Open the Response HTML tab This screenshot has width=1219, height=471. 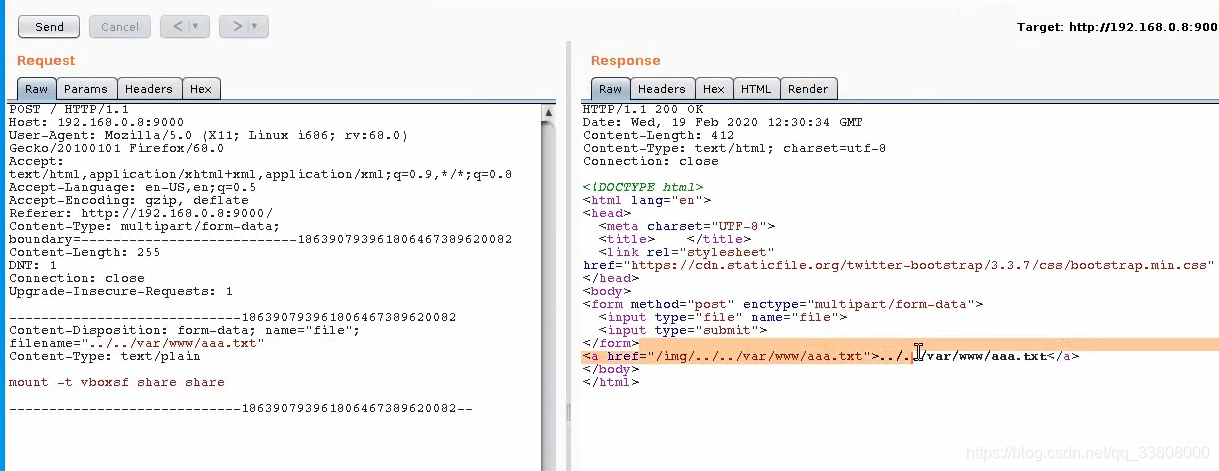756,89
